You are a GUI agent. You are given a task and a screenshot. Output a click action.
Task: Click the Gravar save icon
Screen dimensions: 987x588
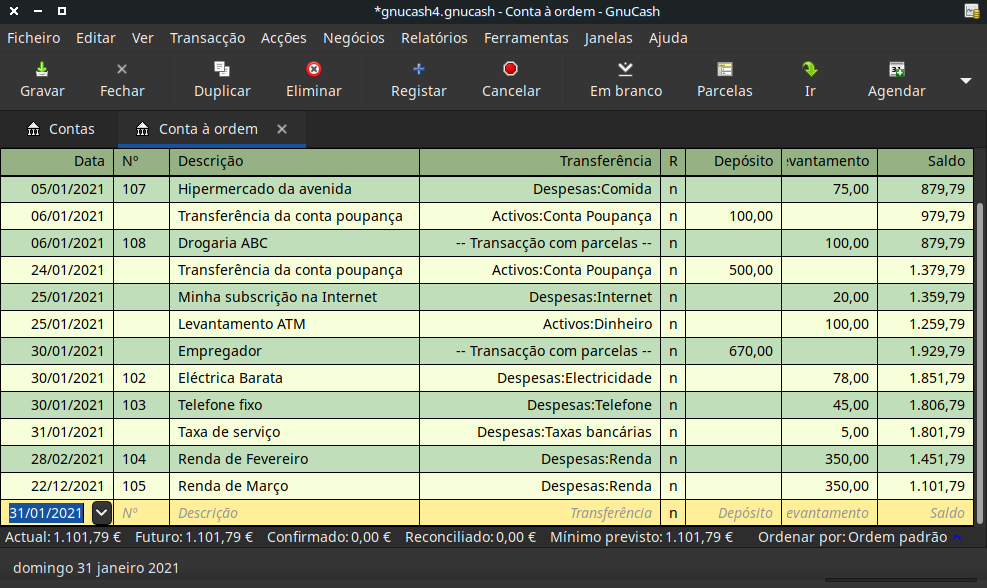[x=42, y=70]
